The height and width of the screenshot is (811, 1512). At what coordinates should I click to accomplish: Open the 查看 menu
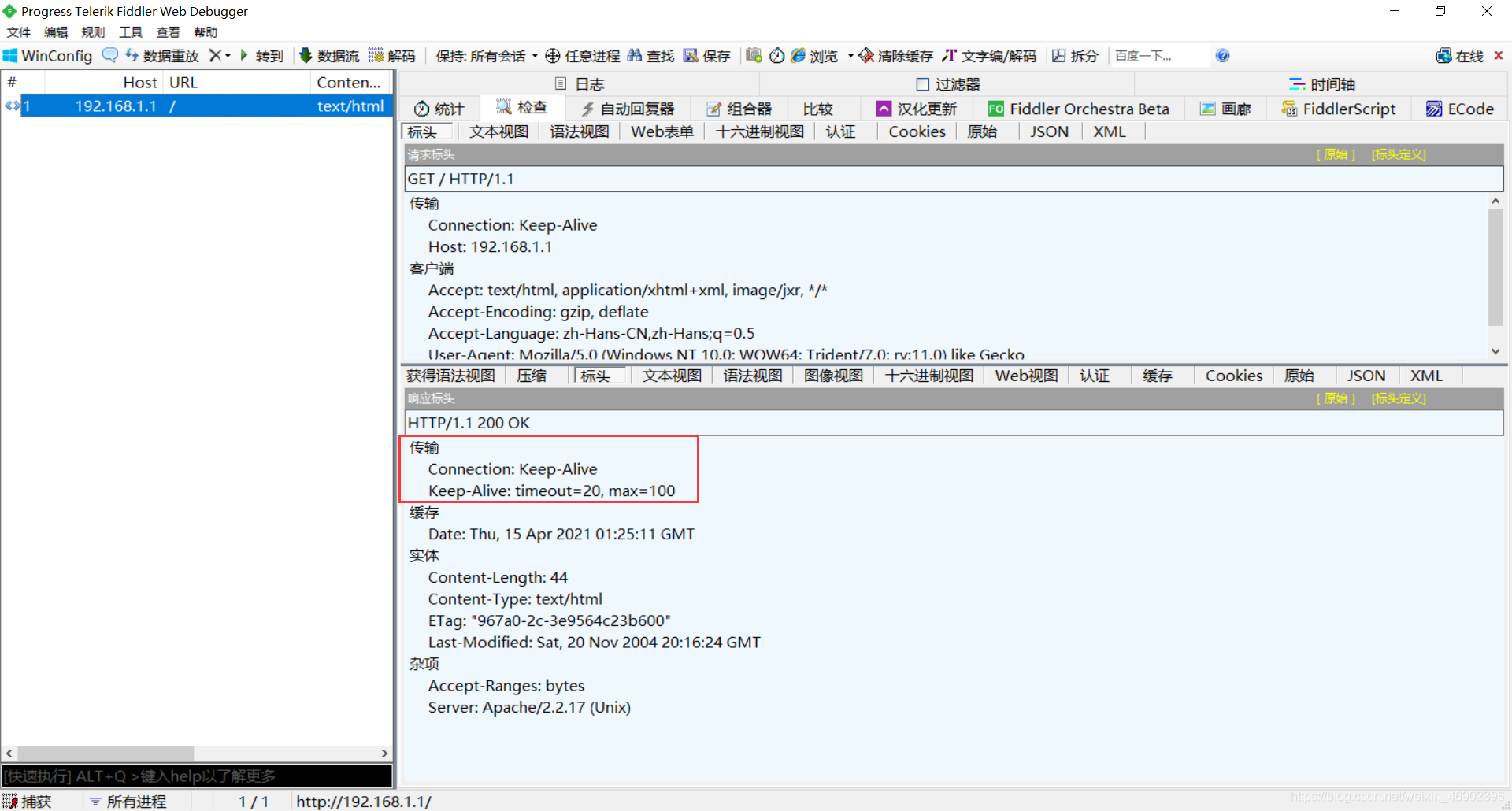[x=169, y=32]
